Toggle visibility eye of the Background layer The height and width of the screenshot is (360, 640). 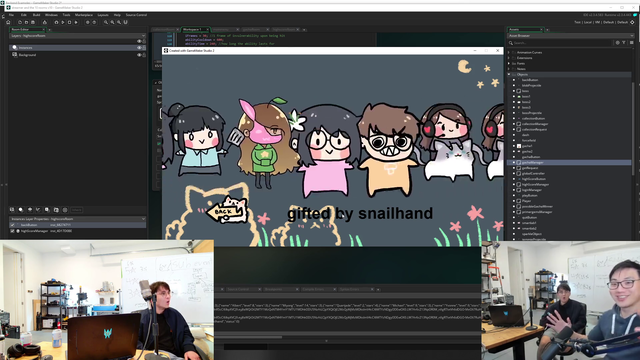click(139, 55)
